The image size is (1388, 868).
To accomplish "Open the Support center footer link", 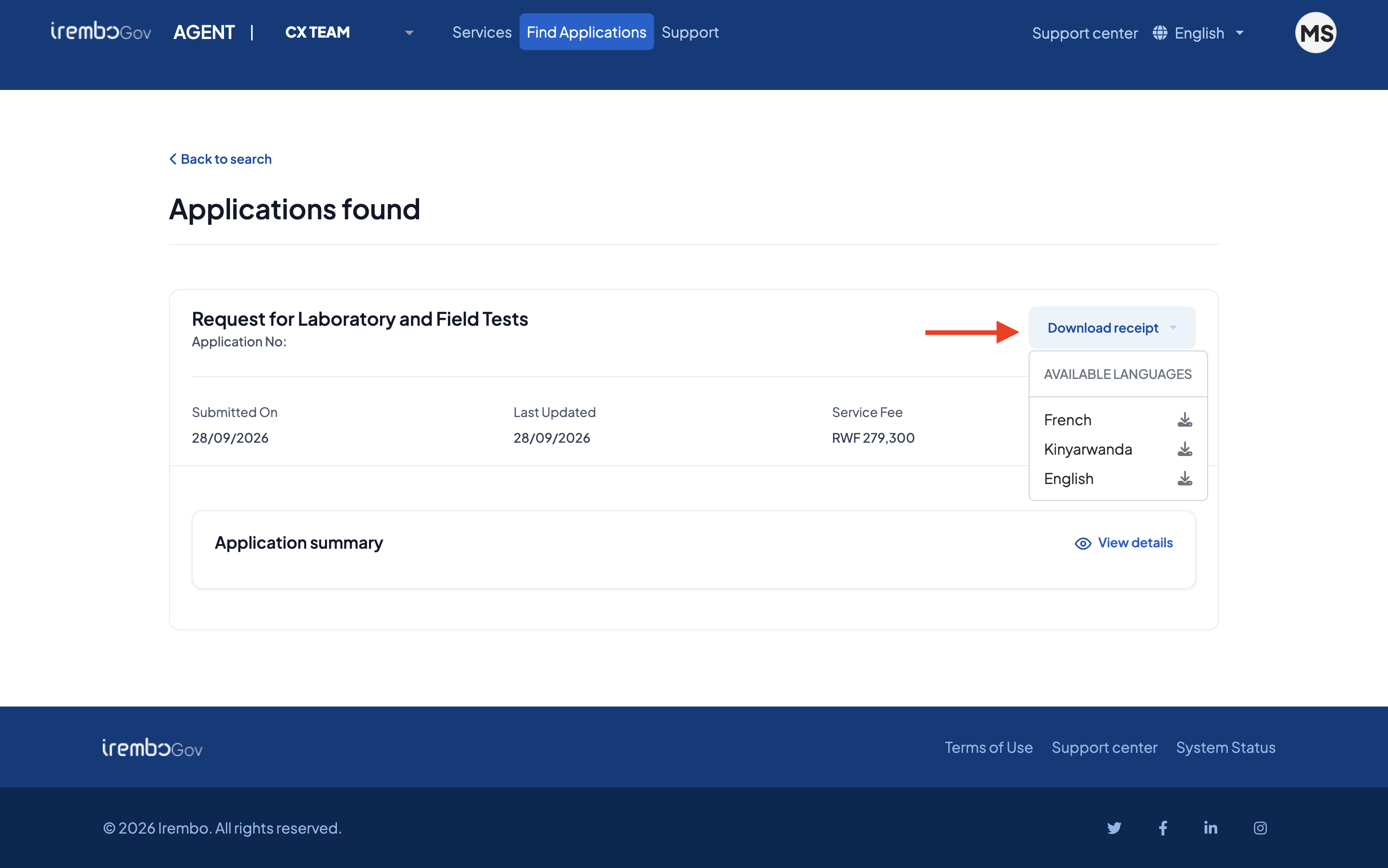I will tap(1104, 747).
